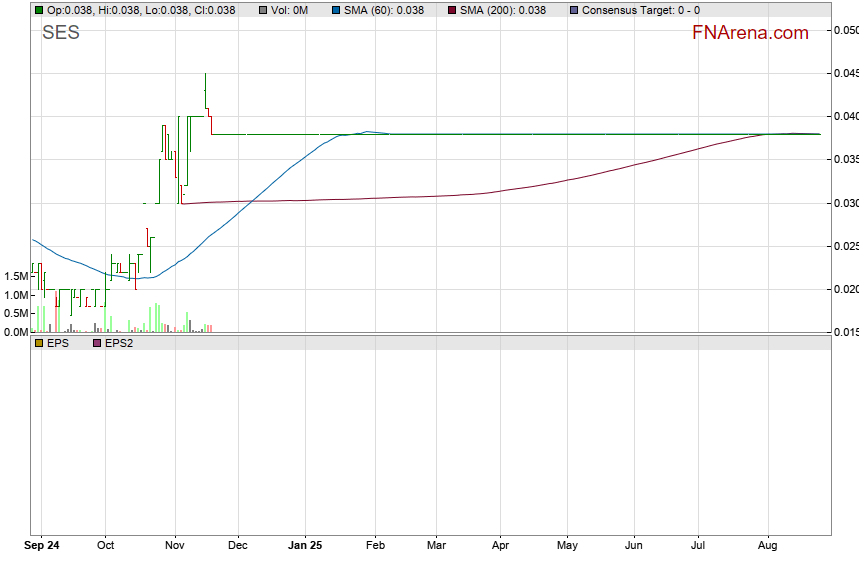Screen dimensions: 859x566
Task: Click the grey Vol legend swatch
Action: click(x=262, y=10)
